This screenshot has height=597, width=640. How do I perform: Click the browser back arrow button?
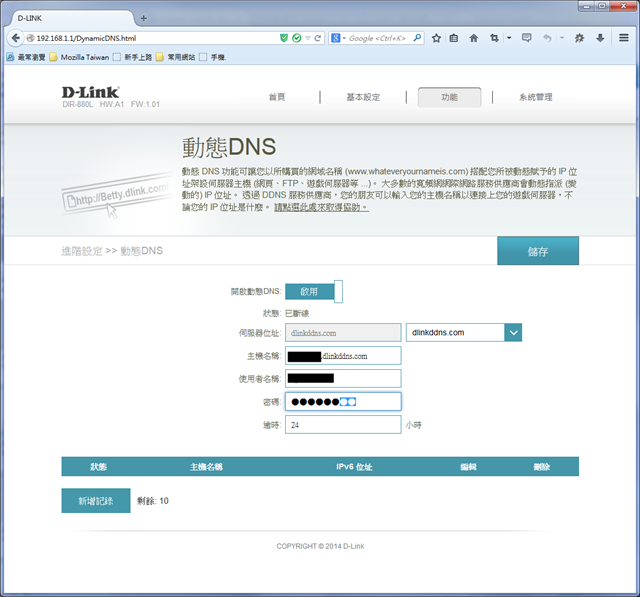pyautogui.click(x=15, y=38)
